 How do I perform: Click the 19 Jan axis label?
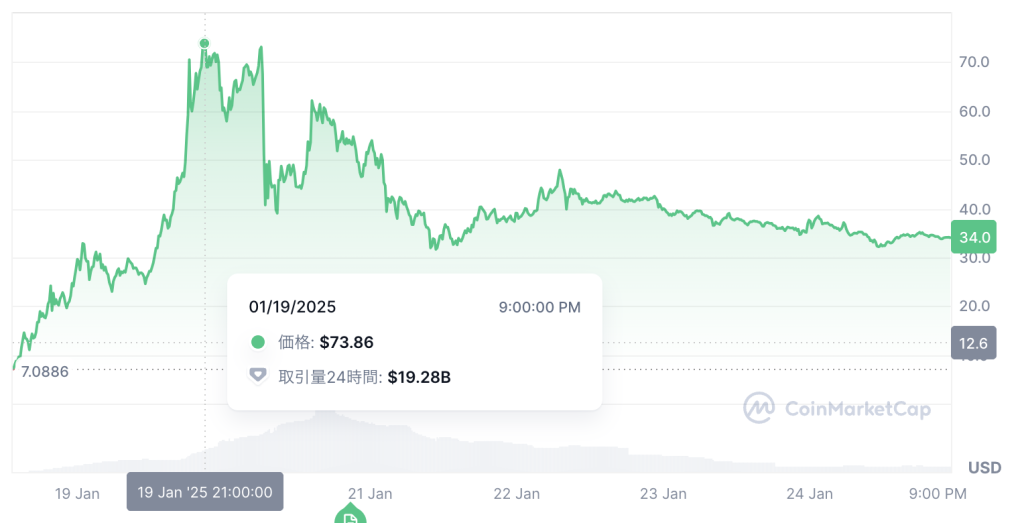[x=77, y=493]
